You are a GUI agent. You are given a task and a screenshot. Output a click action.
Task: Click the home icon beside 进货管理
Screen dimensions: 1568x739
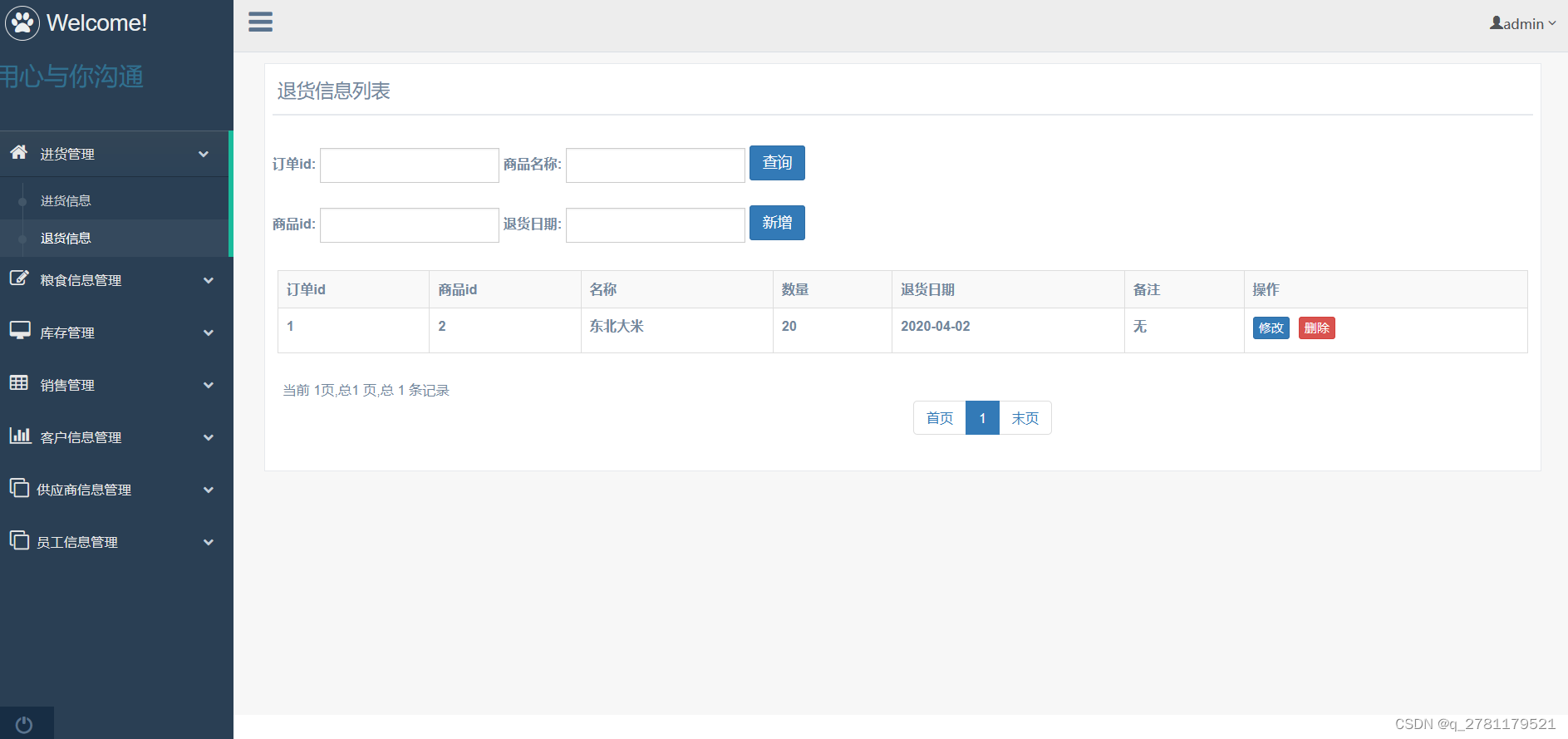(19, 152)
